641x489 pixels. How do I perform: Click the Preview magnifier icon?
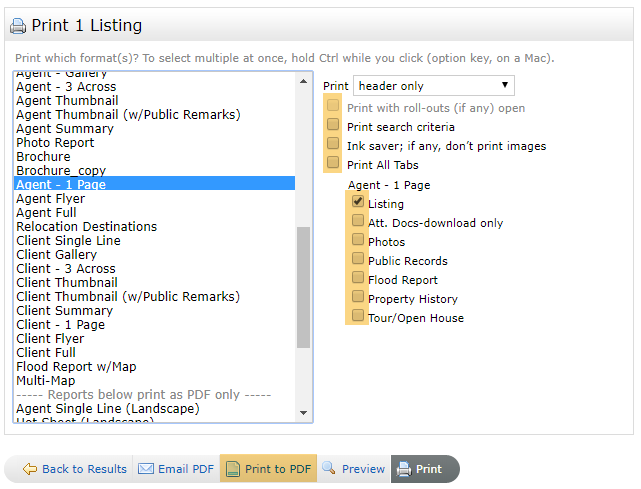tap(329, 469)
